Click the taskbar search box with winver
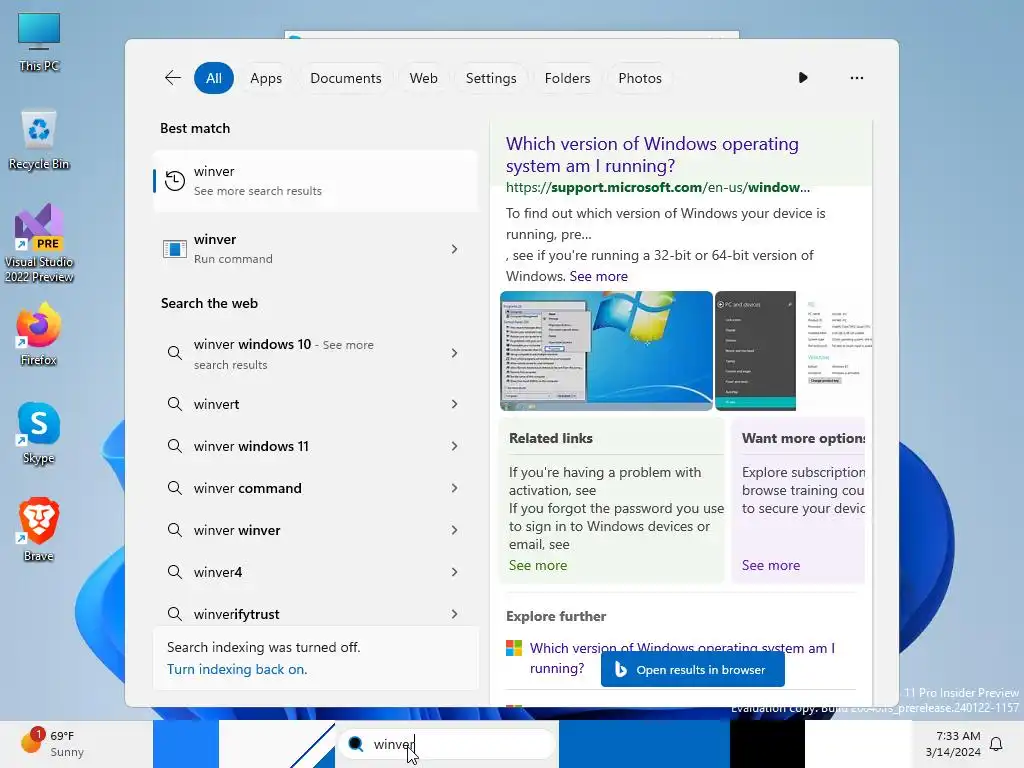Viewport: 1024px width, 768px height. pos(447,744)
